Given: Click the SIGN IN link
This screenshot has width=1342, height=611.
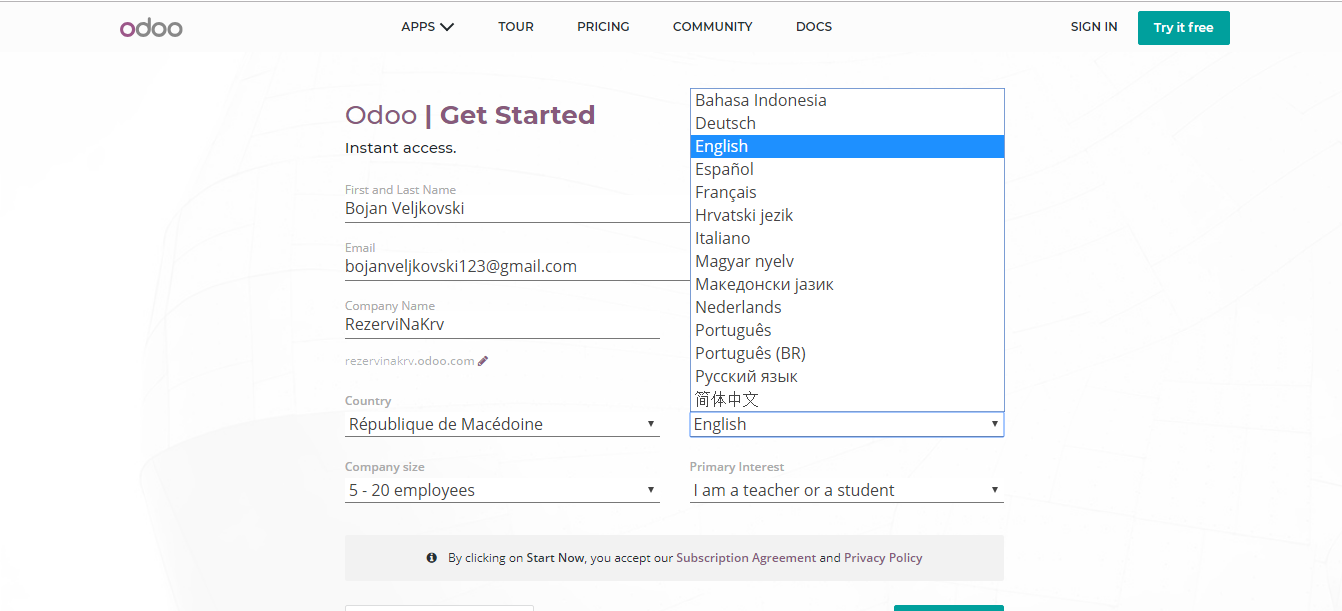Looking at the screenshot, I should click(1093, 27).
